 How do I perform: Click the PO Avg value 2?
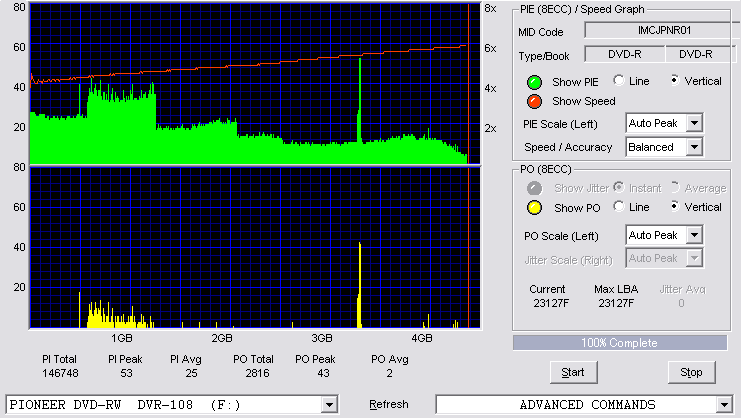pyautogui.click(x=389, y=373)
